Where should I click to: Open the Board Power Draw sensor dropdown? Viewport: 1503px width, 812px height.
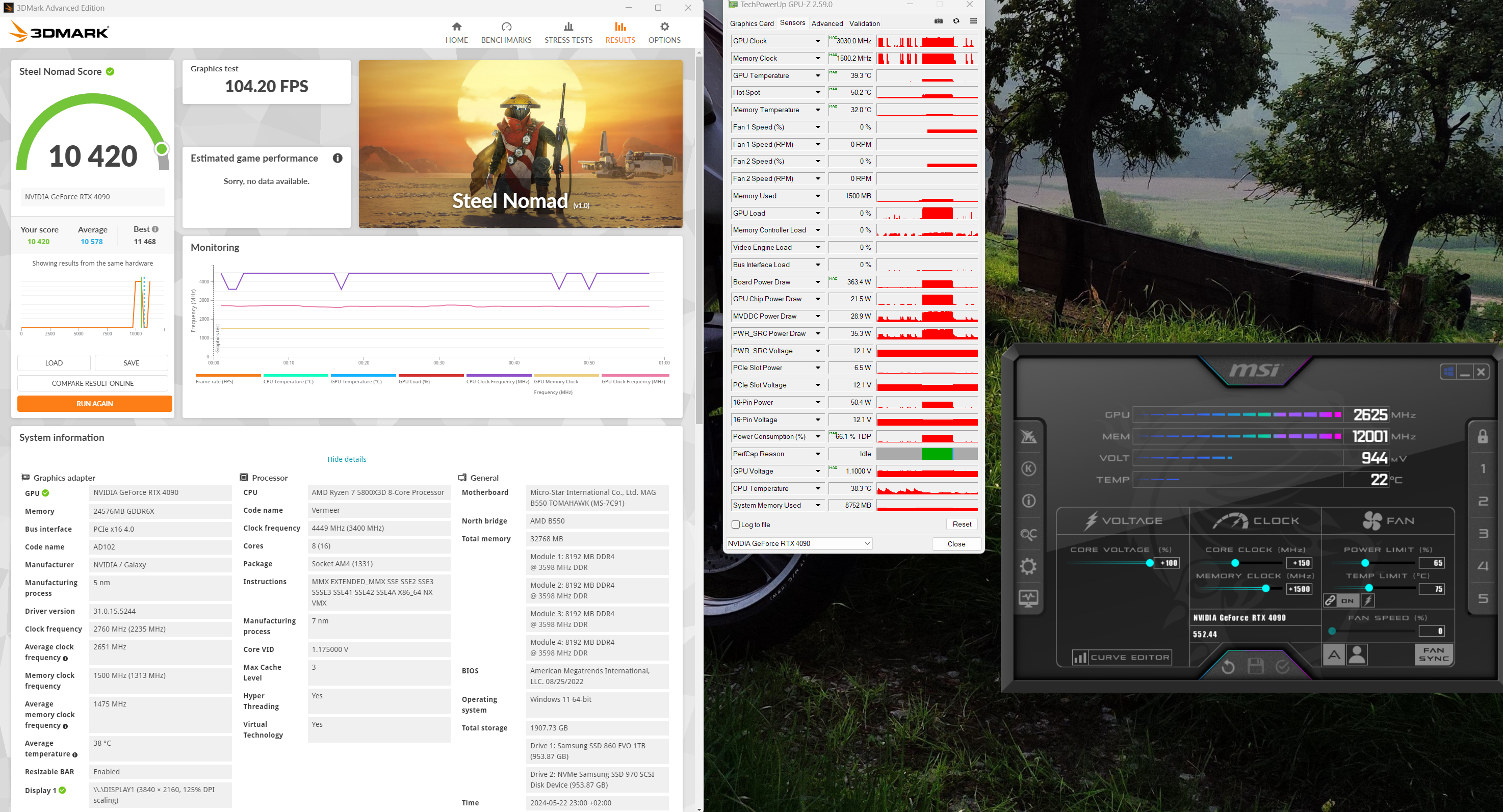tap(817, 282)
